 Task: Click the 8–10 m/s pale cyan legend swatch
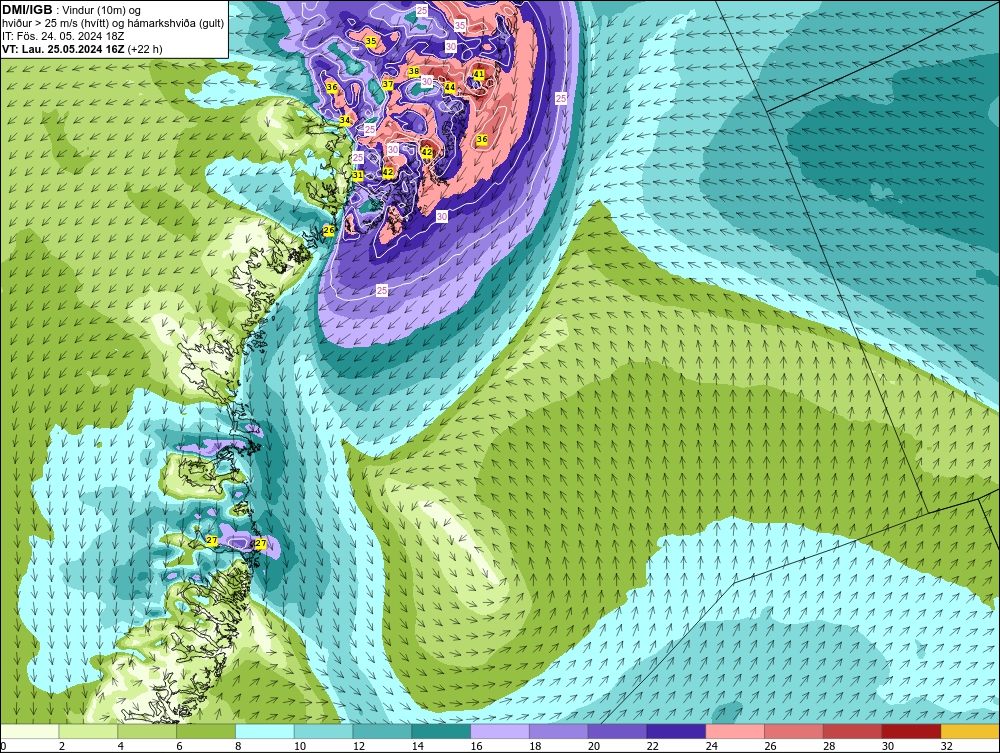tap(265, 731)
